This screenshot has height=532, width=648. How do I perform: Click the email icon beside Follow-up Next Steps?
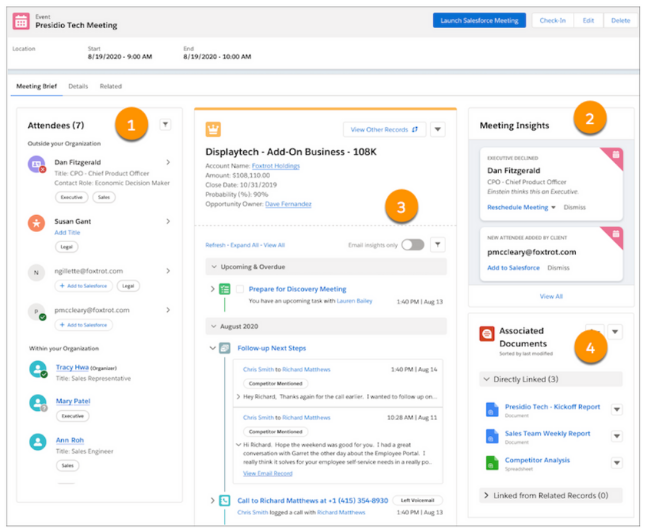click(x=224, y=348)
